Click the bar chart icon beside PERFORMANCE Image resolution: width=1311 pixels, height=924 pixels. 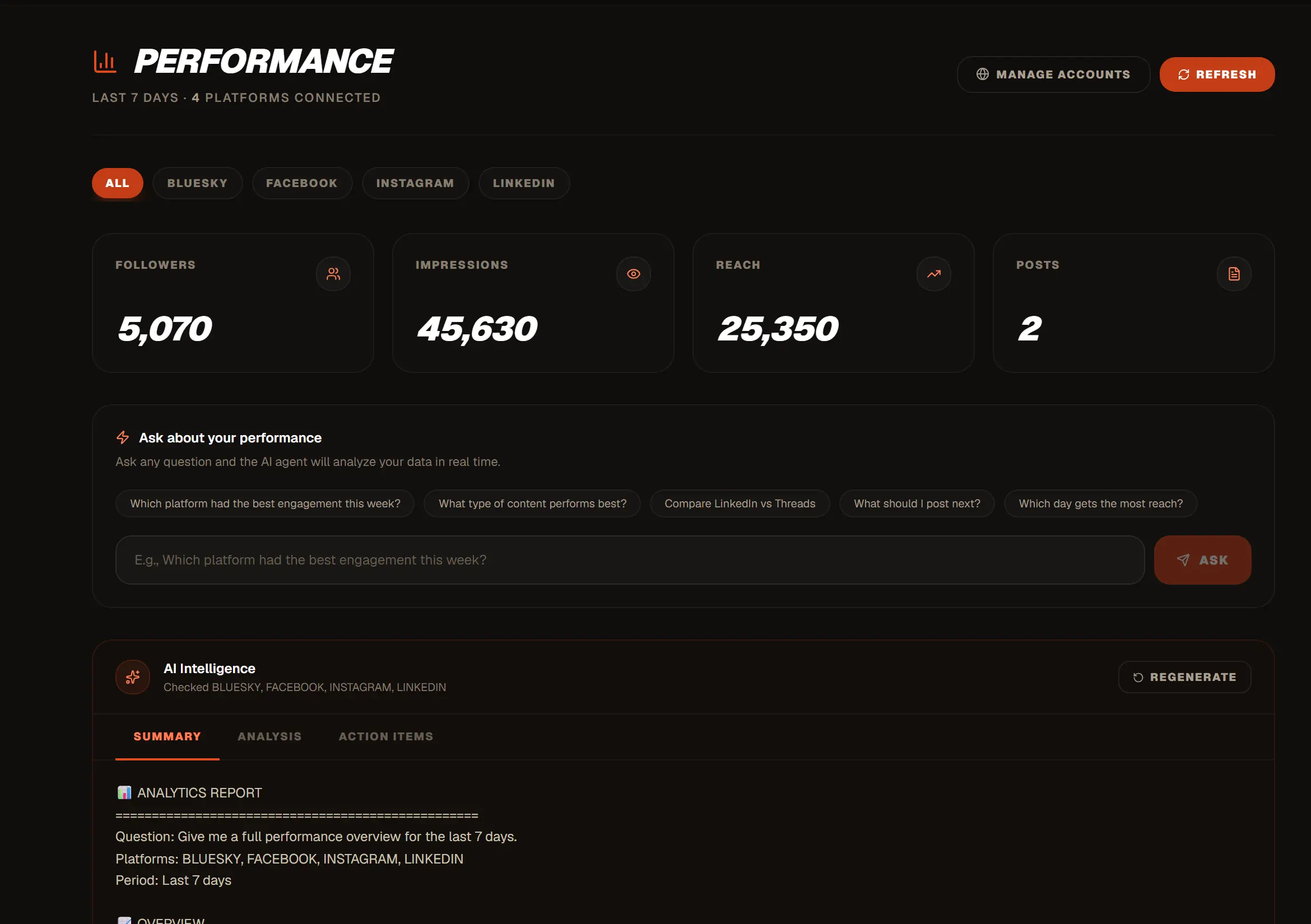click(105, 62)
